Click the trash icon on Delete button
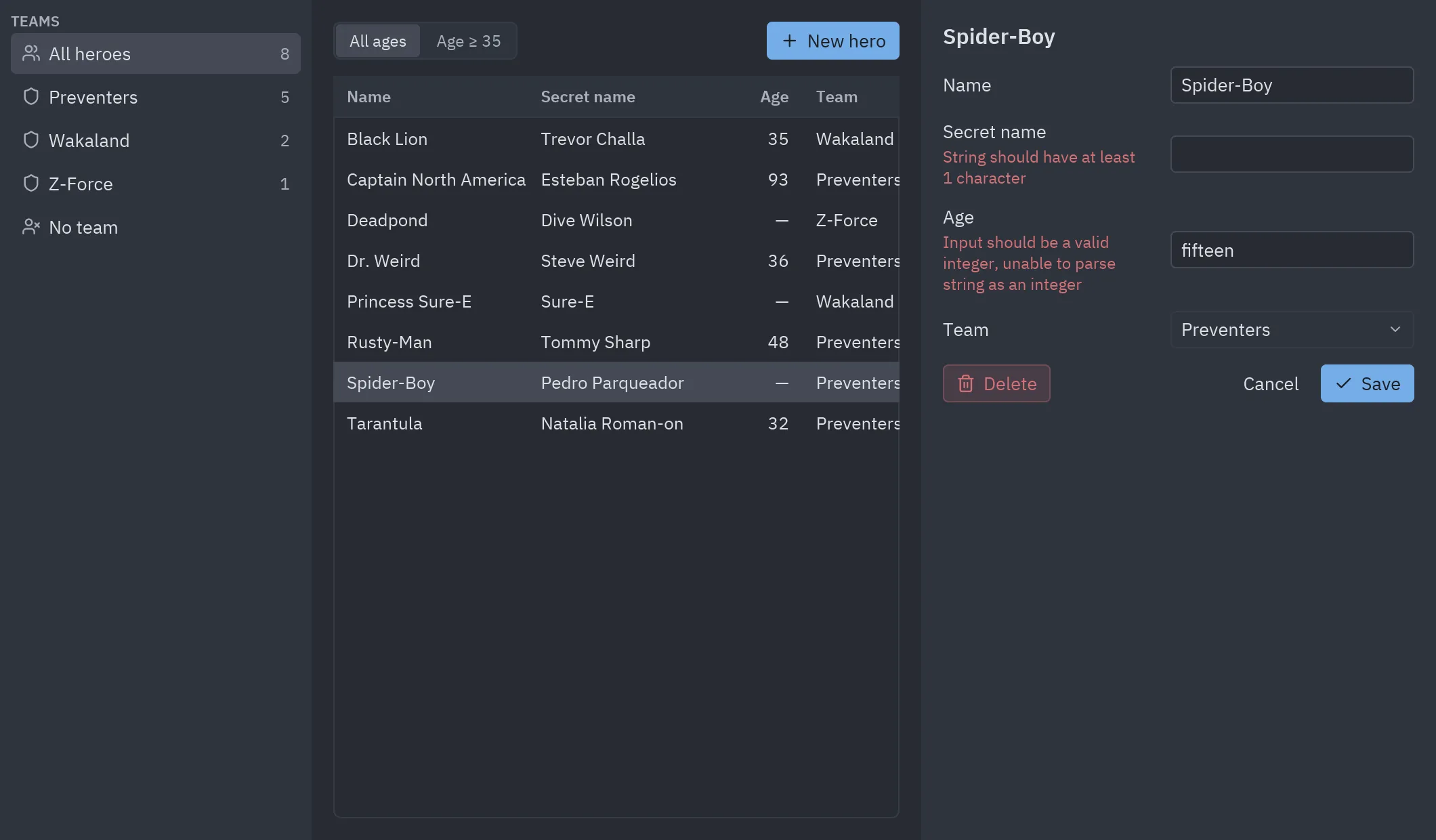Image resolution: width=1436 pixels, height=840 pixels. [966, 383]
